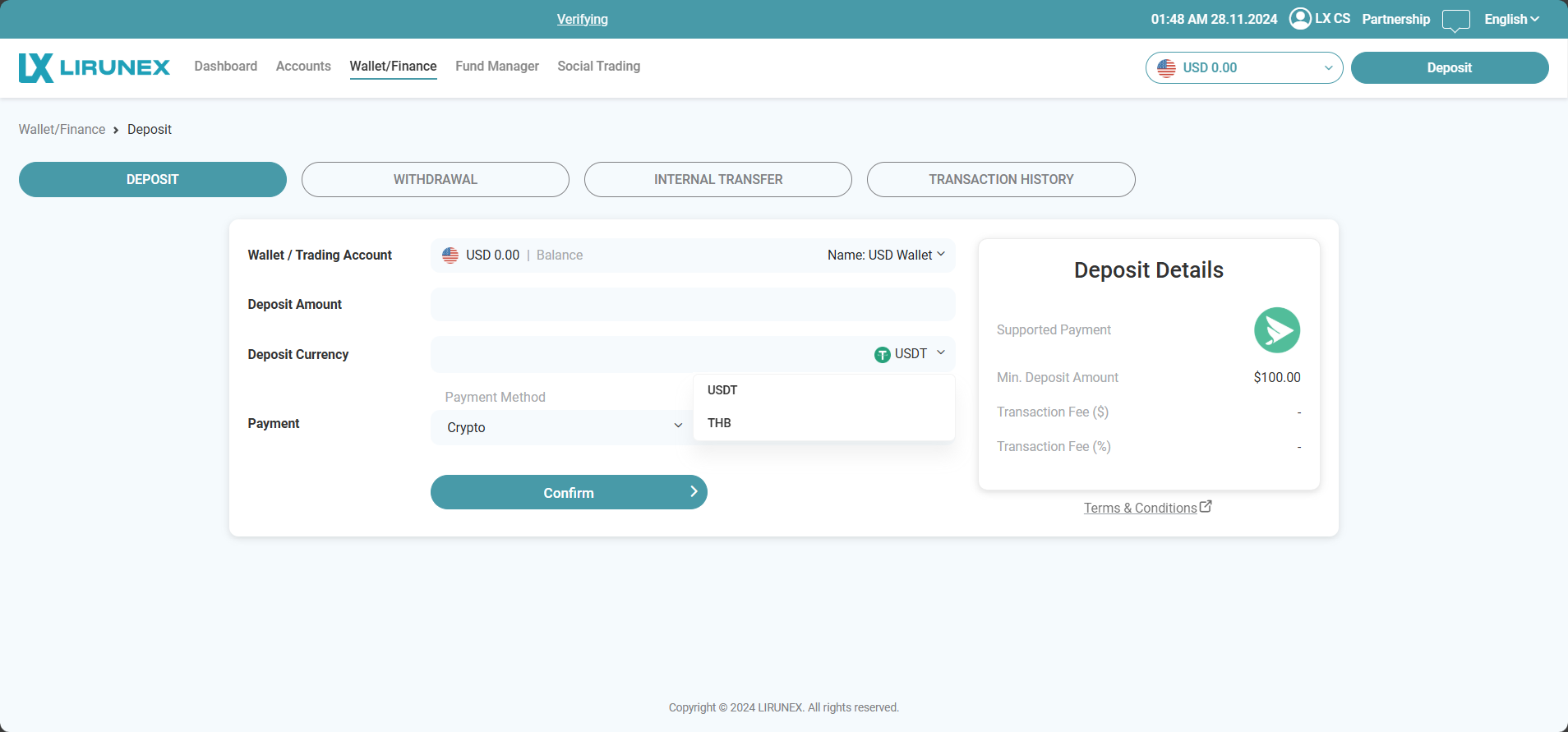Open the LX CS user profile icon

pos(1299,18)
